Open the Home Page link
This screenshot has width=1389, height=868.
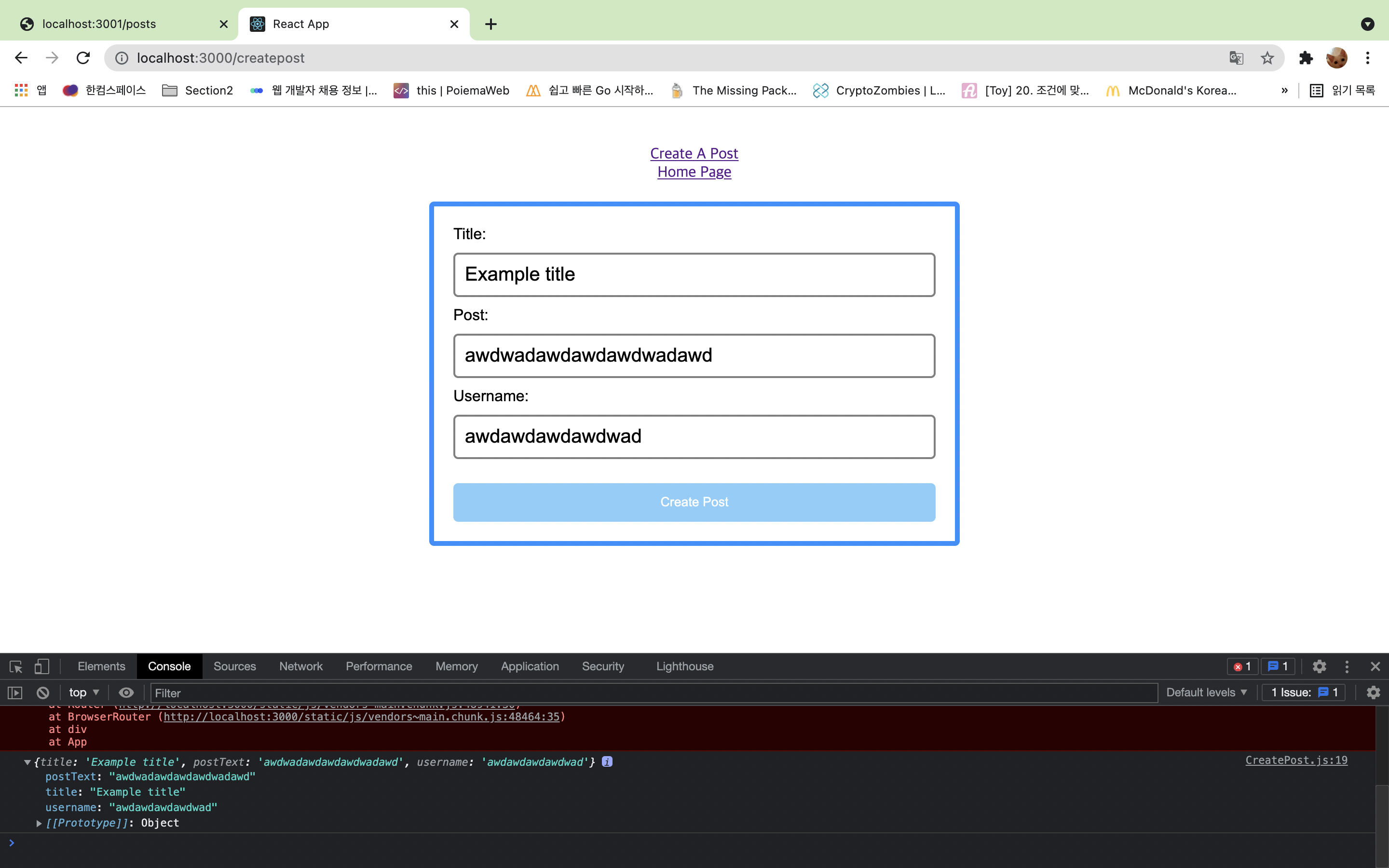(694, 172)
